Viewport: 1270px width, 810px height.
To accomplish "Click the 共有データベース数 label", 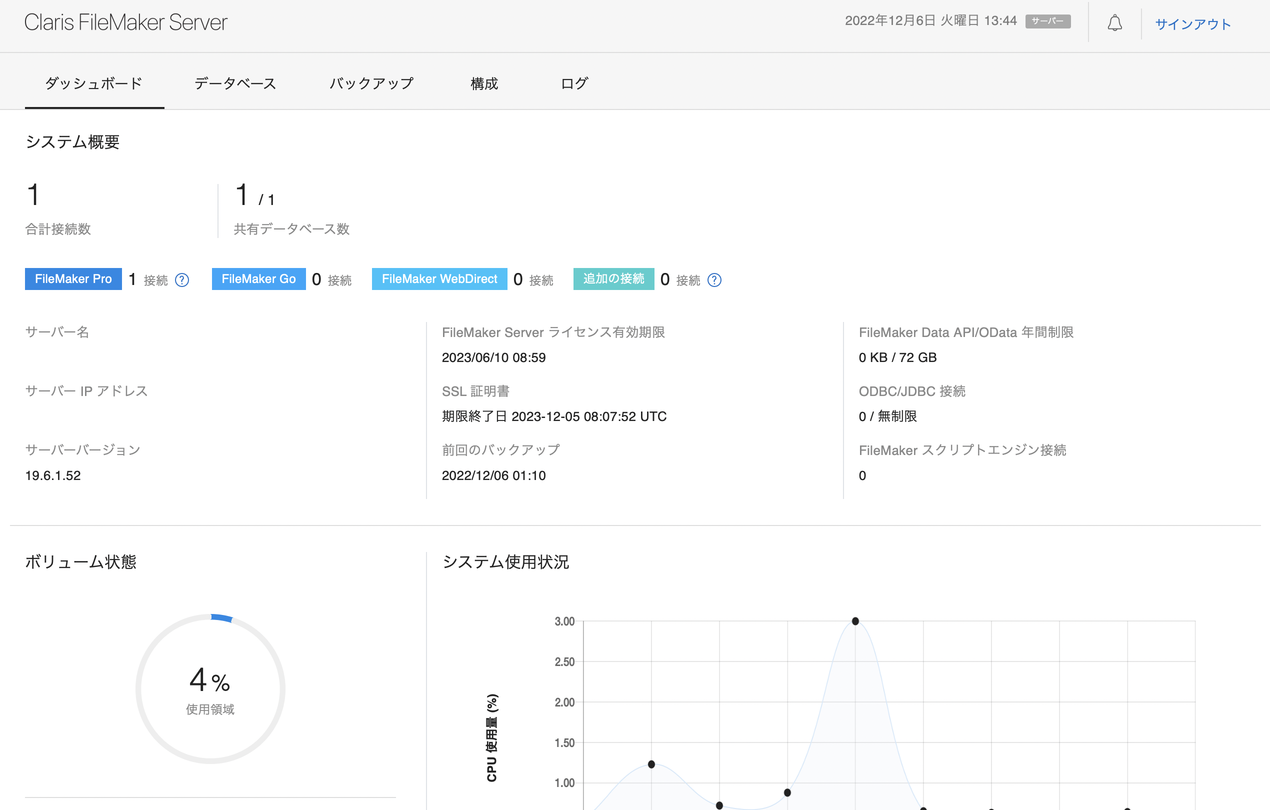I will click(292, 229).
